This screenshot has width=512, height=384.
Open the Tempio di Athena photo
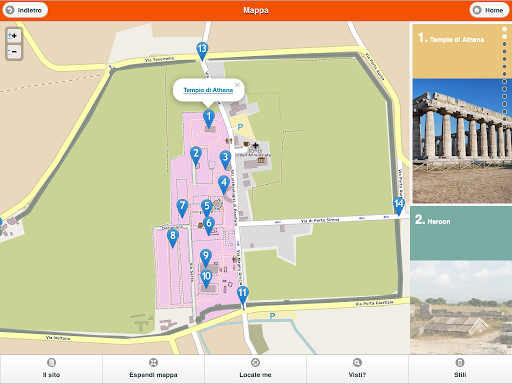pyautogui.click(x=462, y=141)
